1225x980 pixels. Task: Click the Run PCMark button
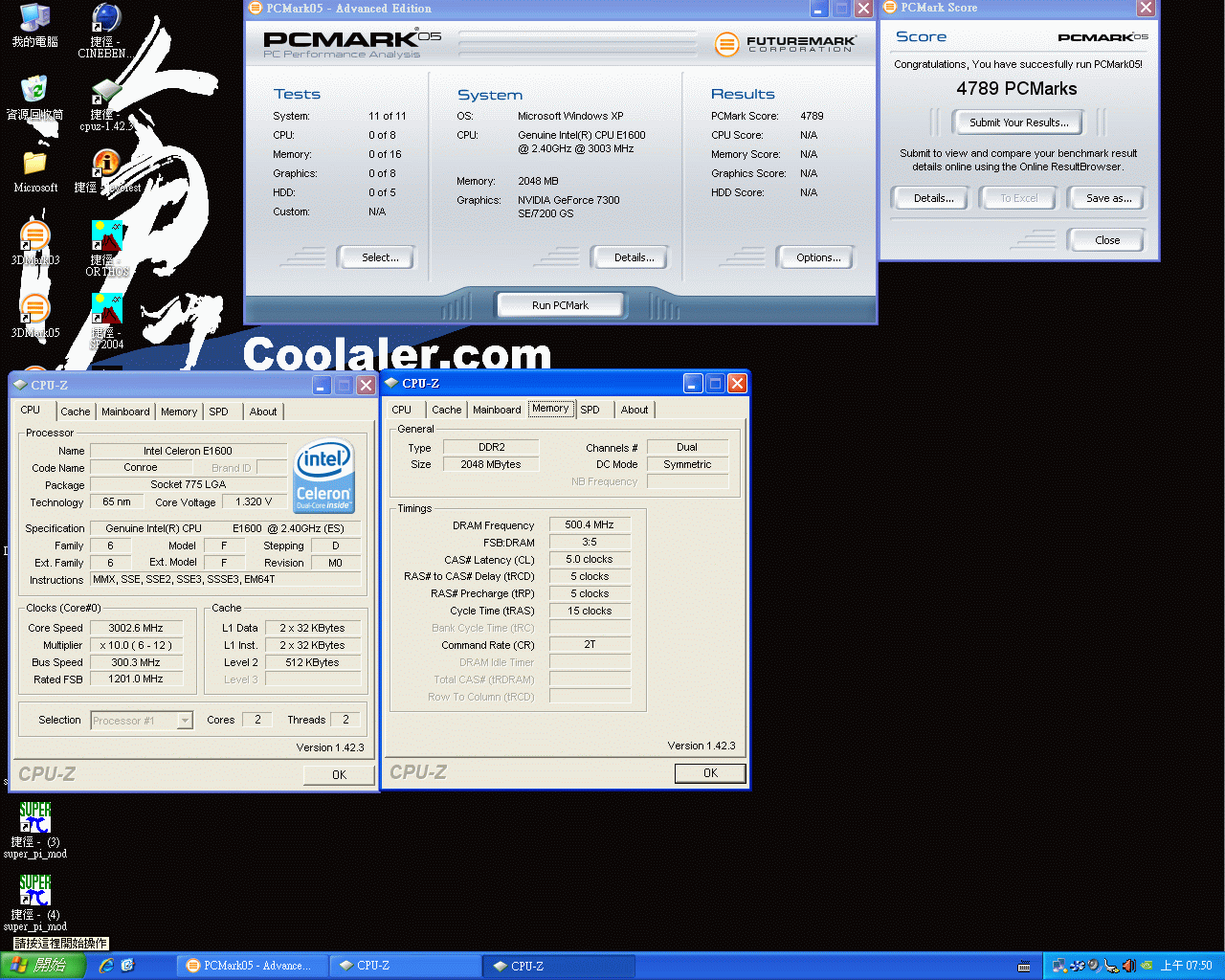tap(560, 305)
